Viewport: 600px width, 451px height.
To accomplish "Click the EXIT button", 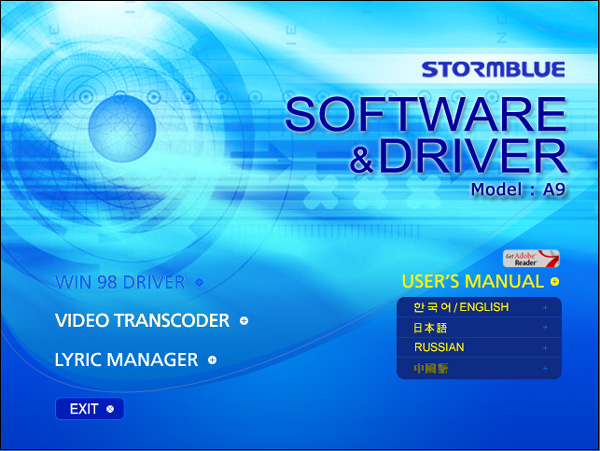I will point(90,409).
